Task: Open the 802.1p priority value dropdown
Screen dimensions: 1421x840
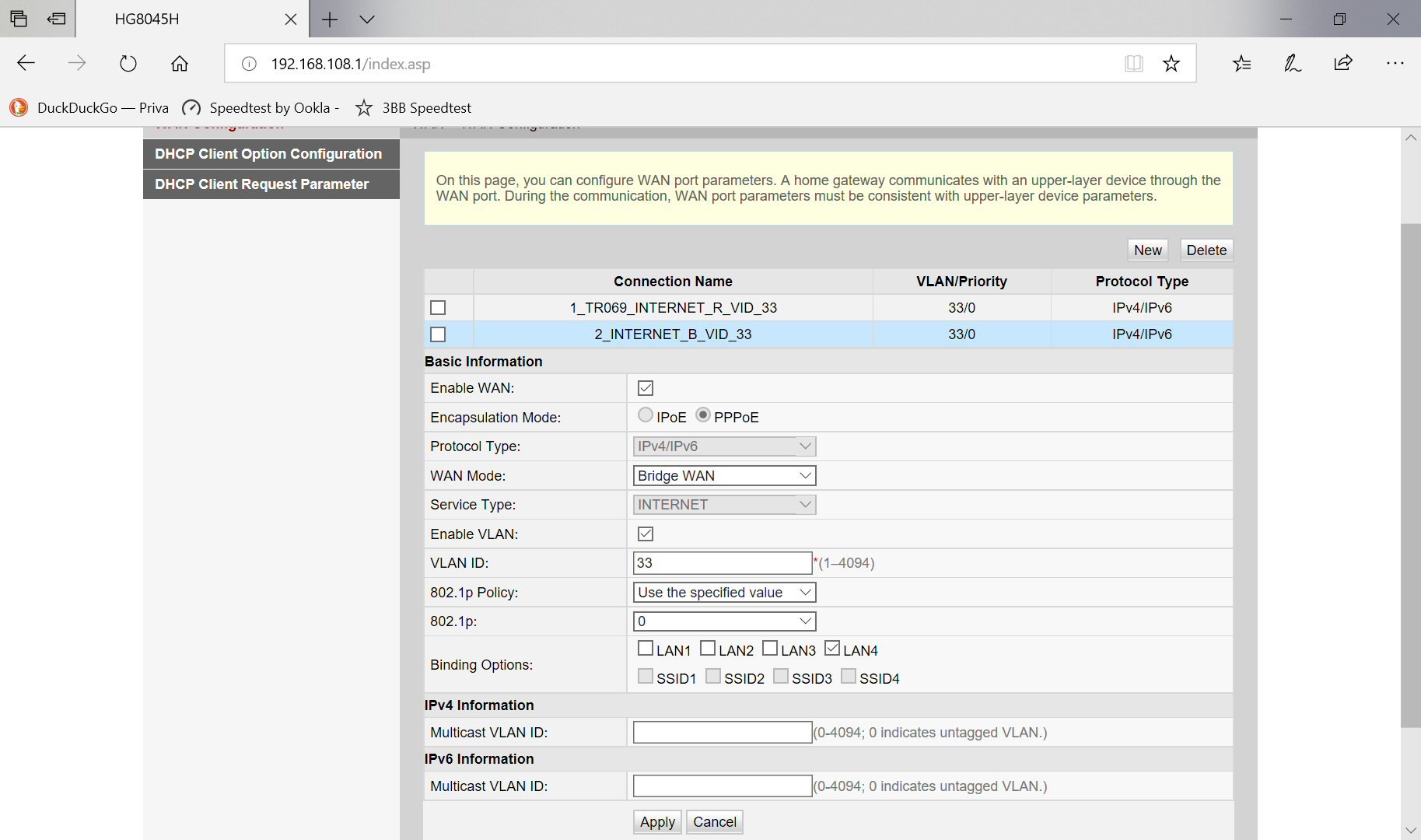Action: pyautogui.click(x=724, y=621)
